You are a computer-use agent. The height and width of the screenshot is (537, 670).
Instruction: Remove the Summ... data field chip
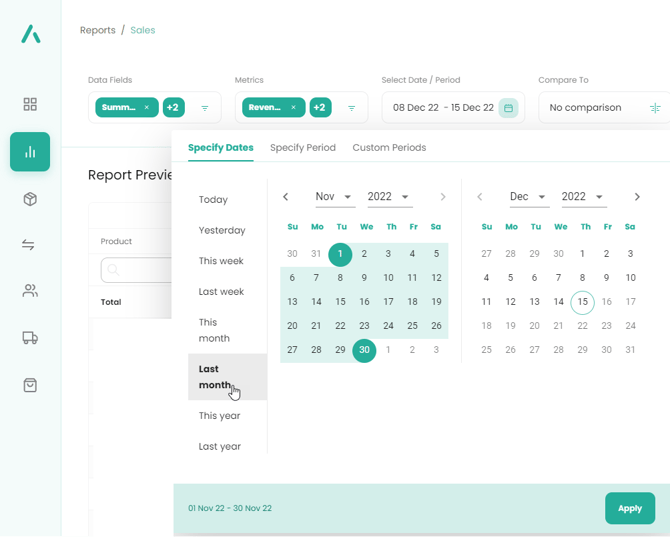[147, 108]
